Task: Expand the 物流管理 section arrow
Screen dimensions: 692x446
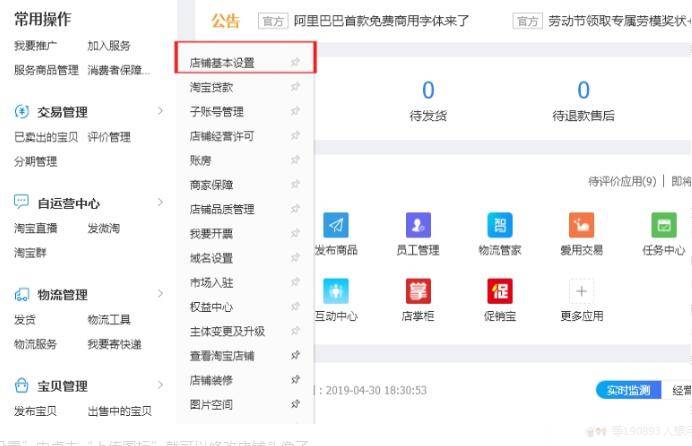Action: (160, 294)
